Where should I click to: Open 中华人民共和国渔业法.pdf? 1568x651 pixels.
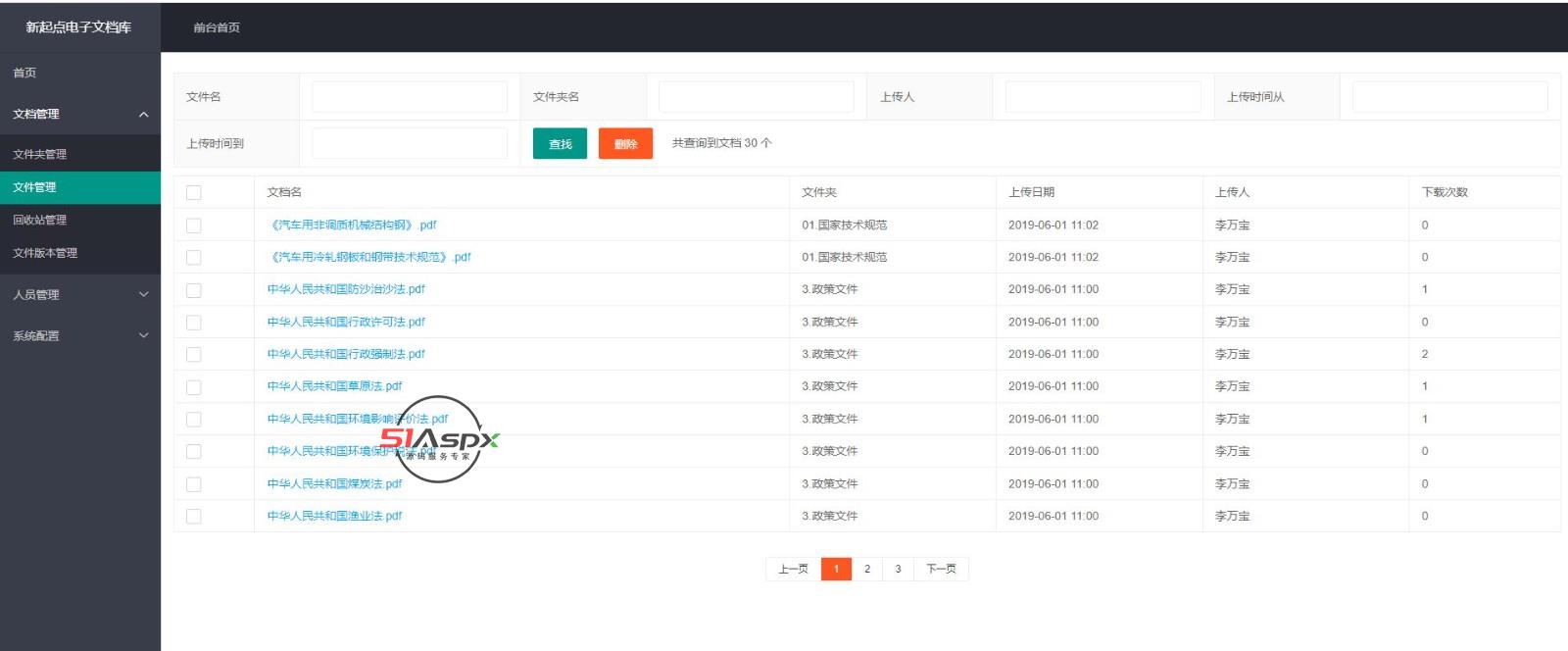(x=334, y=516)
